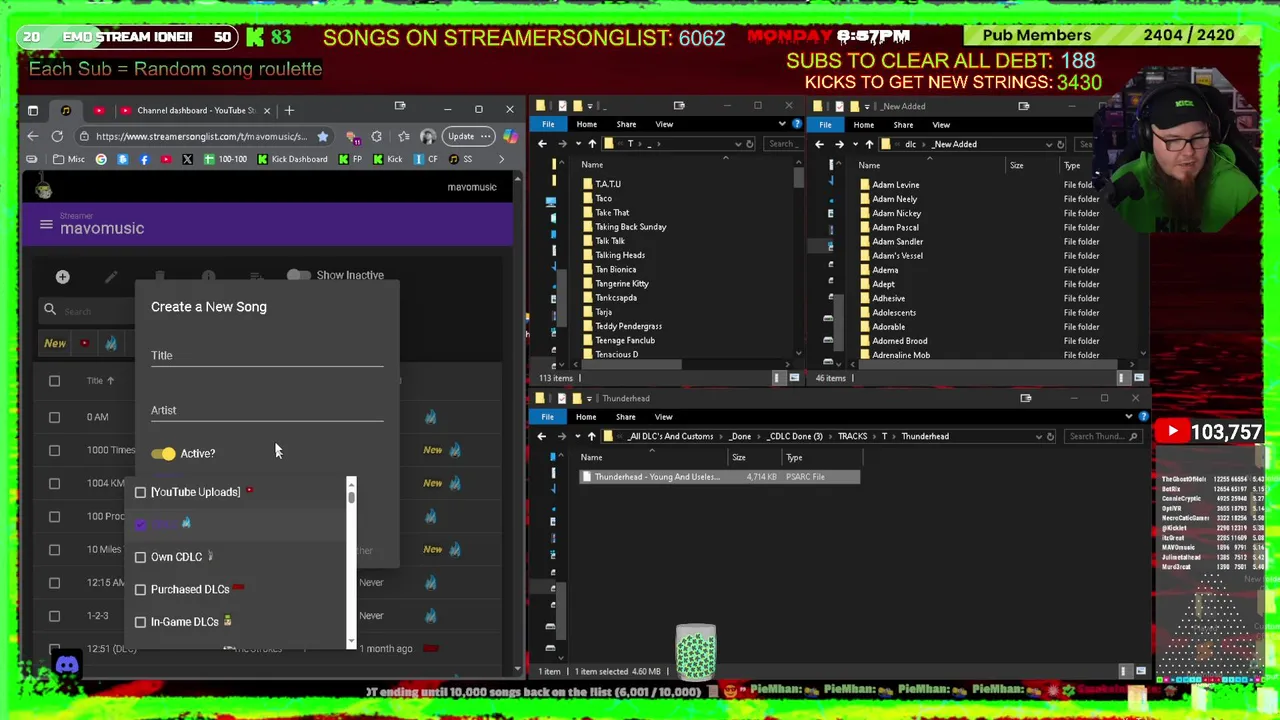The height and width of the screenshot is (720, 1280).
Task: Open recent locations dropdown in T folder window
Action: click(x=578, y=144)
